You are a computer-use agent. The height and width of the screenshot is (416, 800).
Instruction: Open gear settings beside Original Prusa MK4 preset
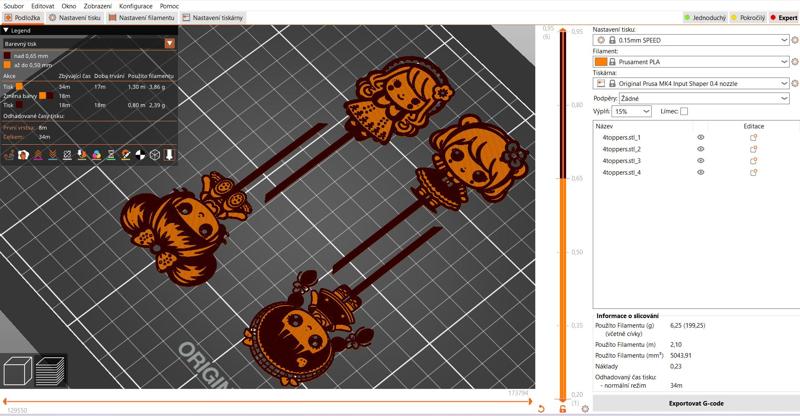(795, 83)
